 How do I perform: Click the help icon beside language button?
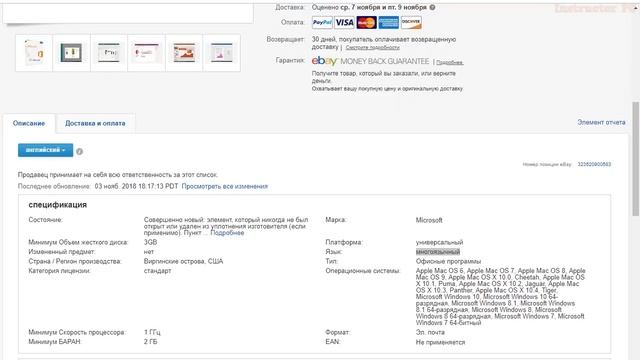[80, 151]
